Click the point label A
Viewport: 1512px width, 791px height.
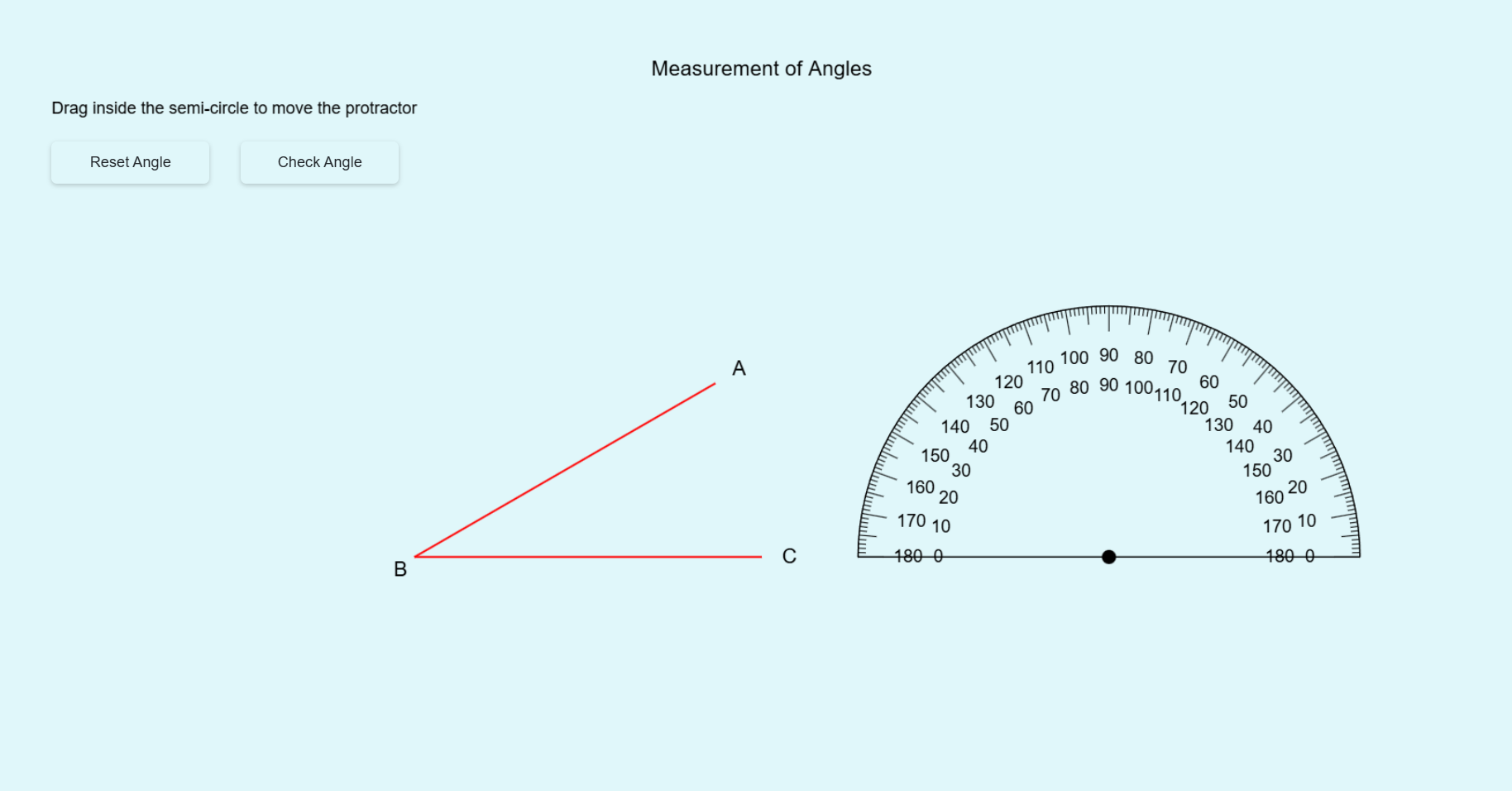pos(739,368)
